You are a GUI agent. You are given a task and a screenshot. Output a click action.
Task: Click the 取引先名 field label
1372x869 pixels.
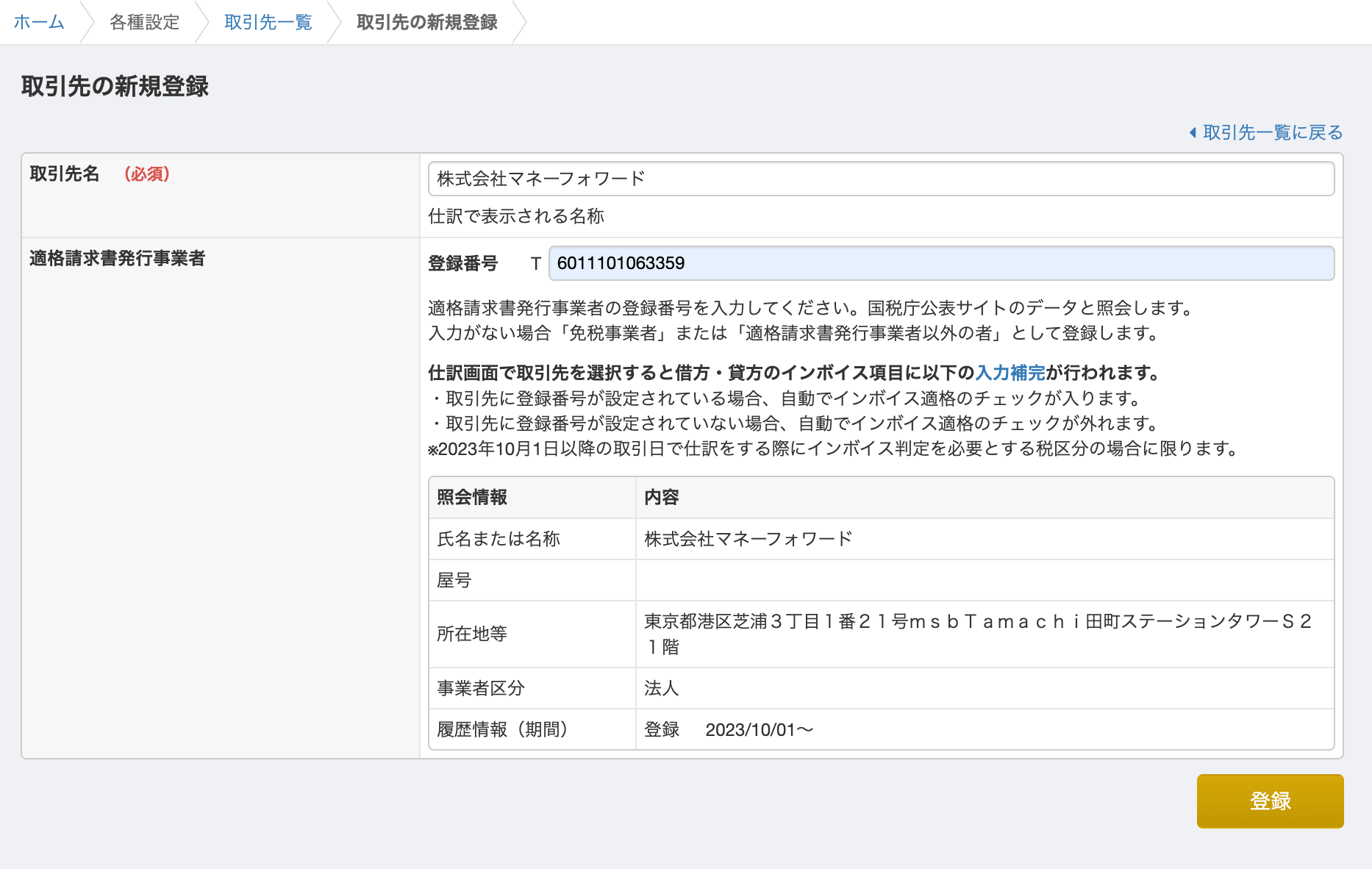click(x=65, y=174)
